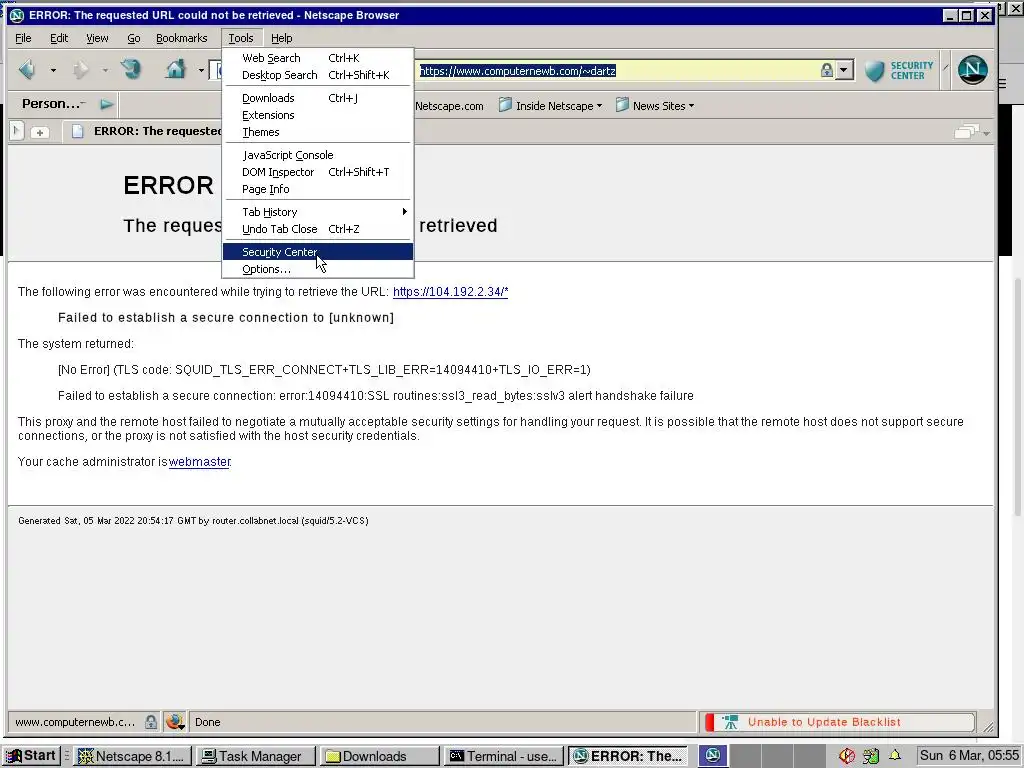The width and height of the screenshot is (1024, 768).
Task: Reload the page with the Reload icon
Action: point(131,69)
